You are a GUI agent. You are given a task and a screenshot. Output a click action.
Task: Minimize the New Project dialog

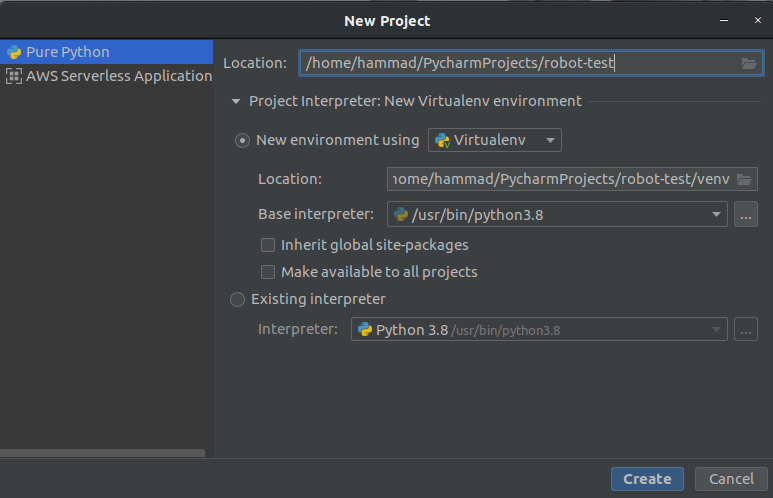coord(721,20)
